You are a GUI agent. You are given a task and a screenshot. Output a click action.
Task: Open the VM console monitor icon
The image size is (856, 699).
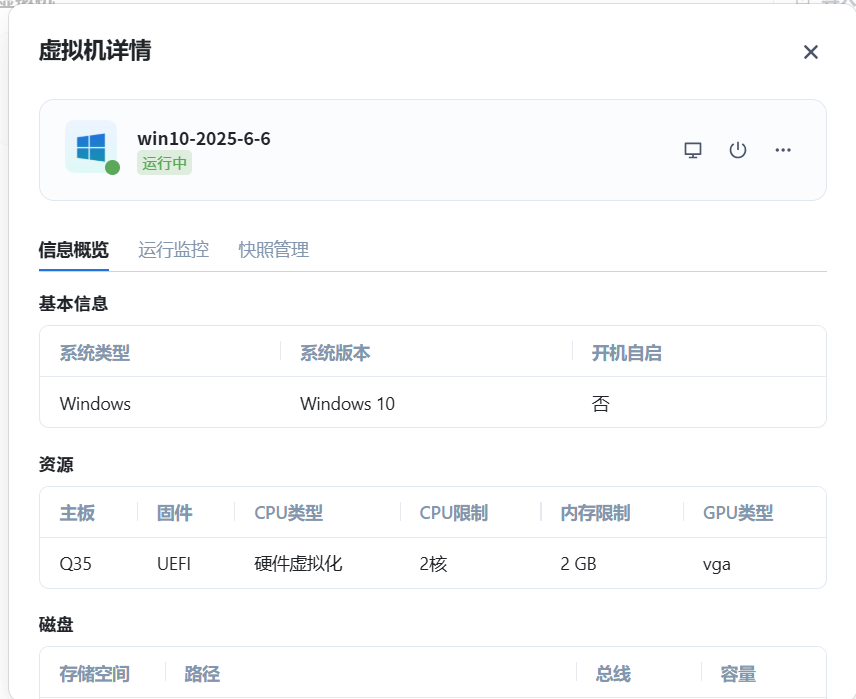(x=693, y=150)
